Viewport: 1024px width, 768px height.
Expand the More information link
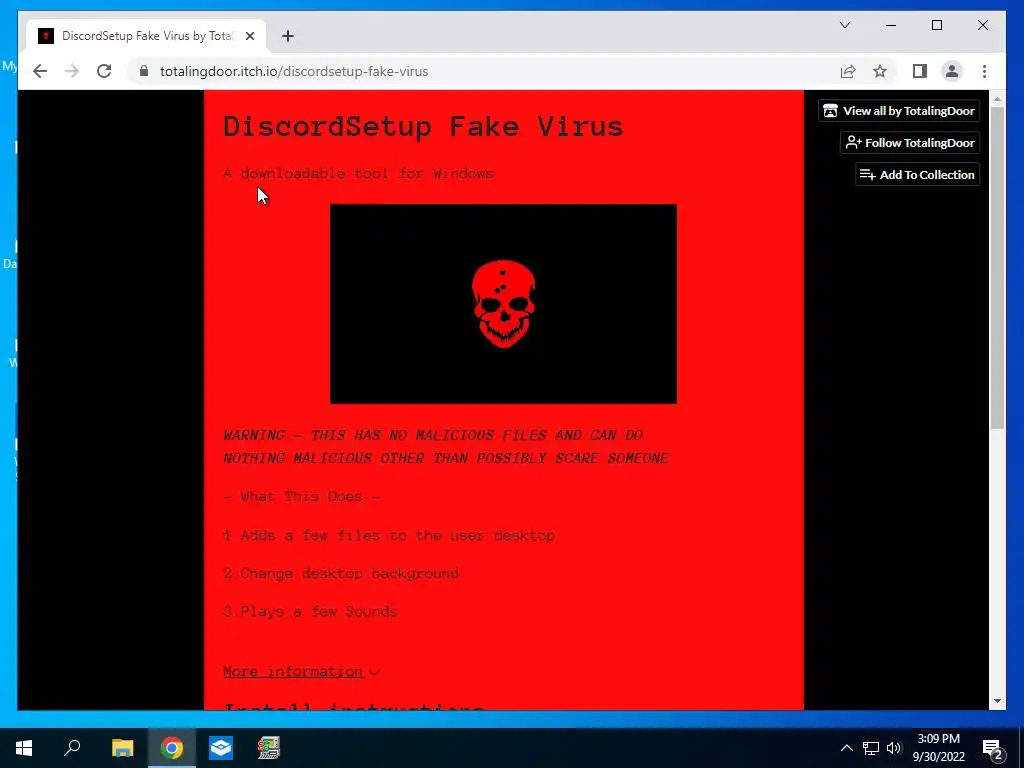300,671
